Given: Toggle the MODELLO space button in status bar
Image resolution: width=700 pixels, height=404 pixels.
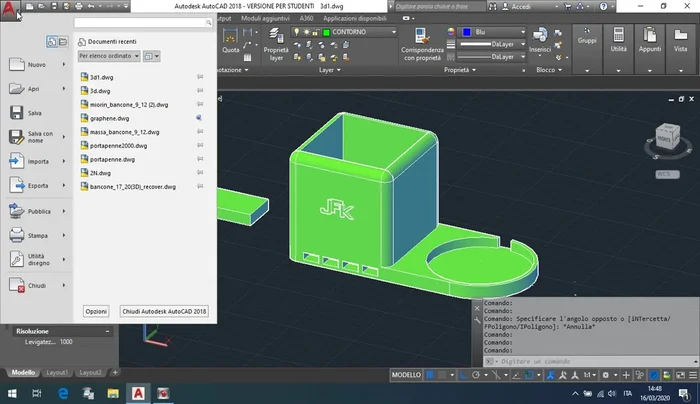Looking at the screenshot, I should point(406,374).
